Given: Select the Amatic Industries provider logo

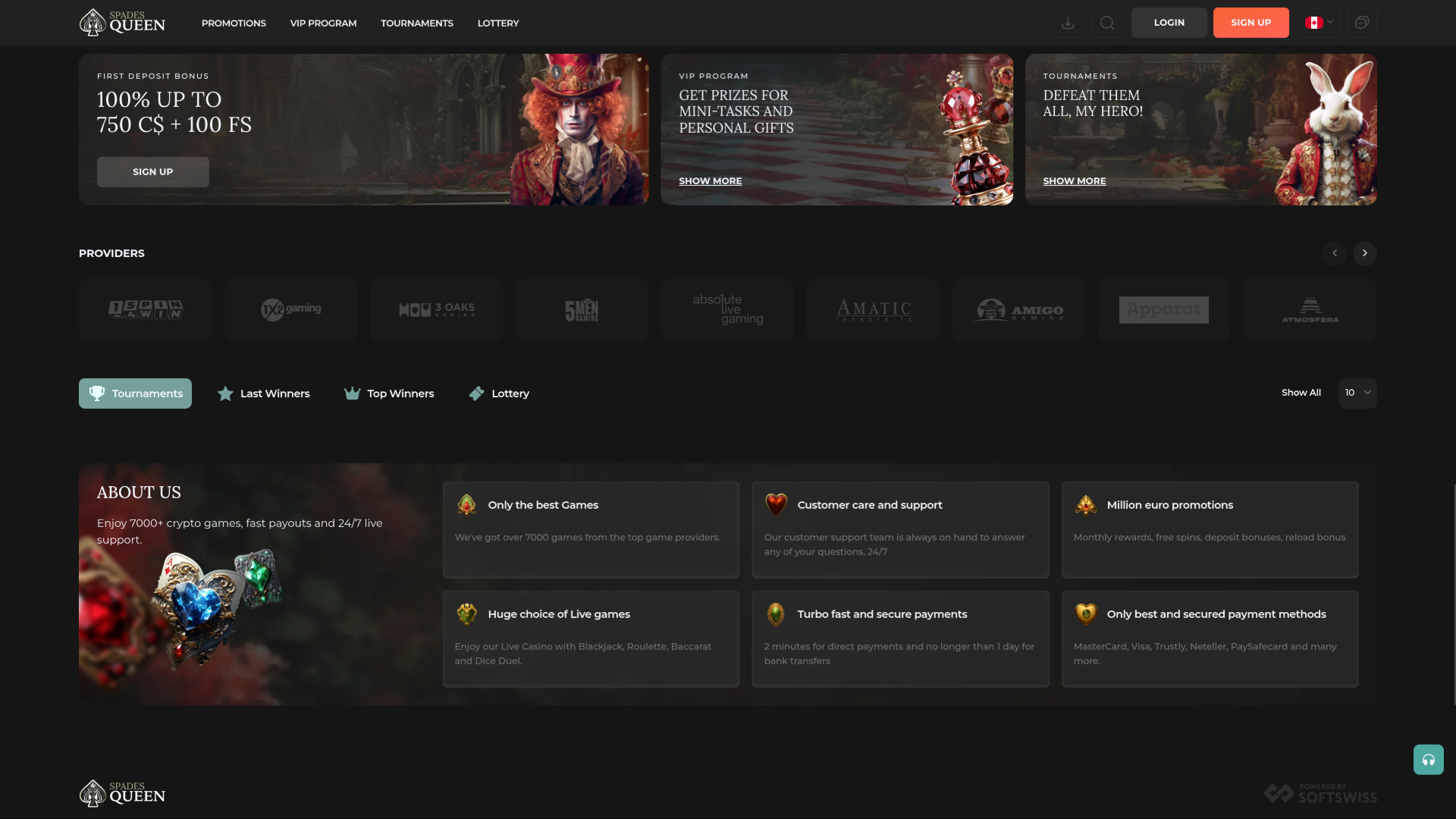Looking at the screenshot, I should coord(874,309).
